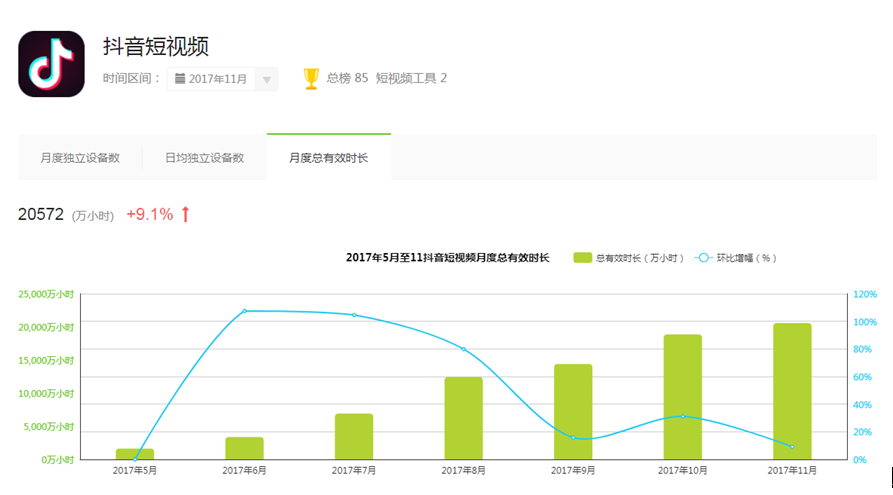Click the line point on 2017年11月 bar

click(792, 447)
